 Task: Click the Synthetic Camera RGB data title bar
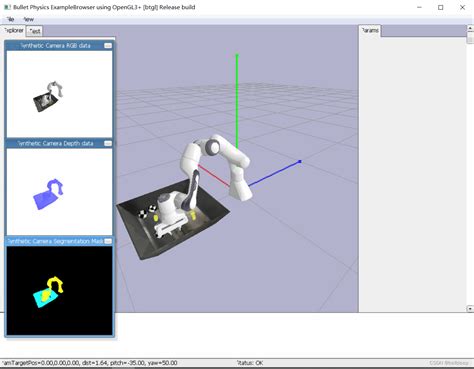[x=55, y=45]
